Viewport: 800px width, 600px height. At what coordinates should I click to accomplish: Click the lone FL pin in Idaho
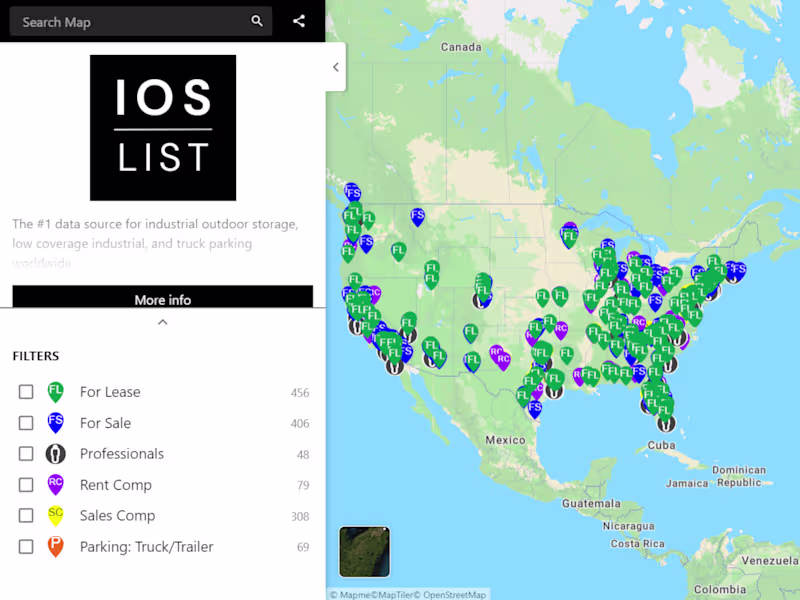[398, 252]
